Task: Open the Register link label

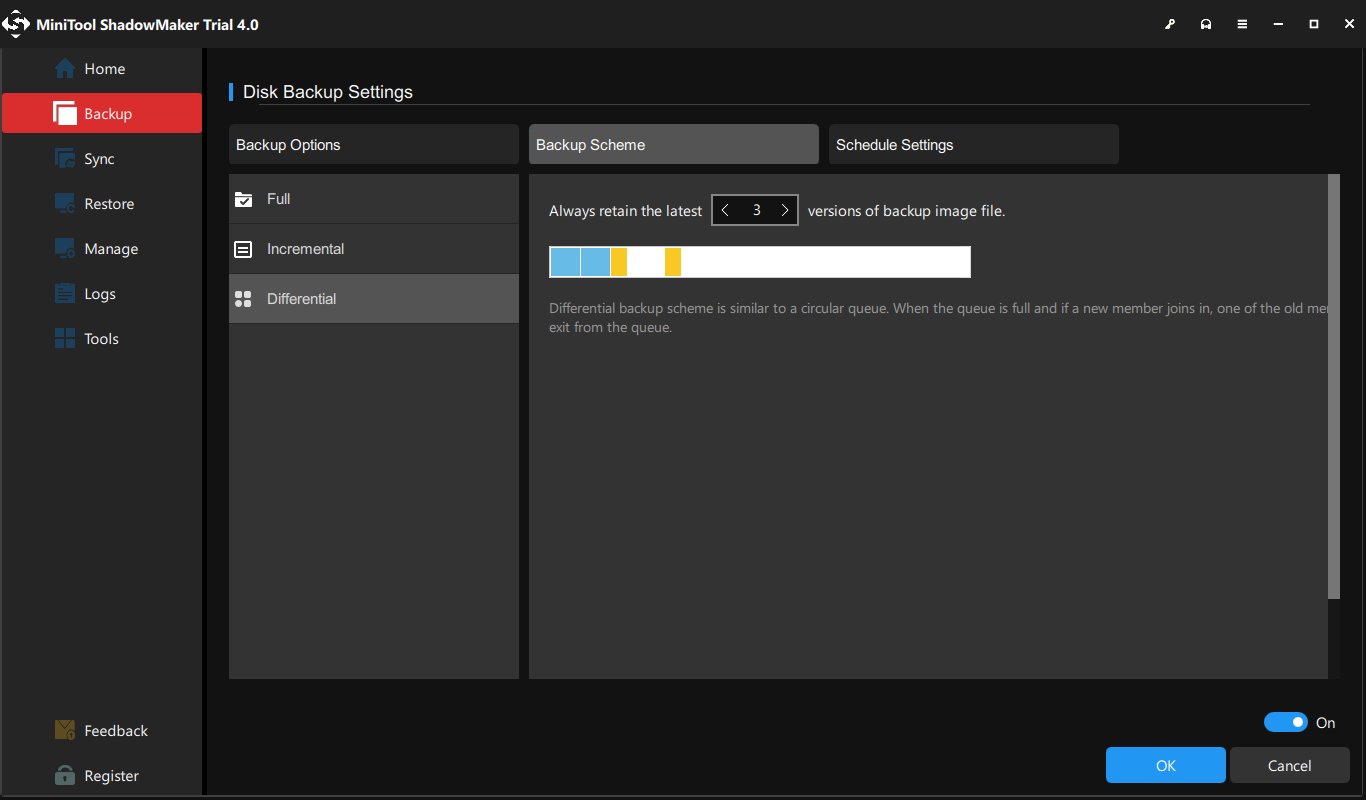Action: (112, 776)
